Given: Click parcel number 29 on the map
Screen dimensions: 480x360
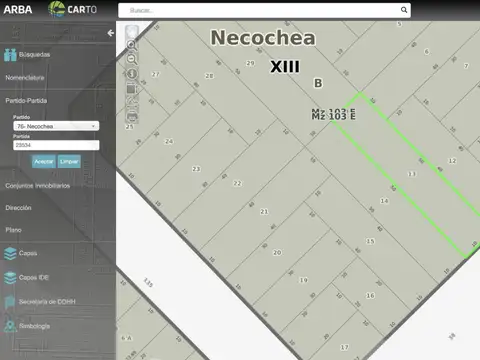Looking at the screenshot, I should [250, 63].
